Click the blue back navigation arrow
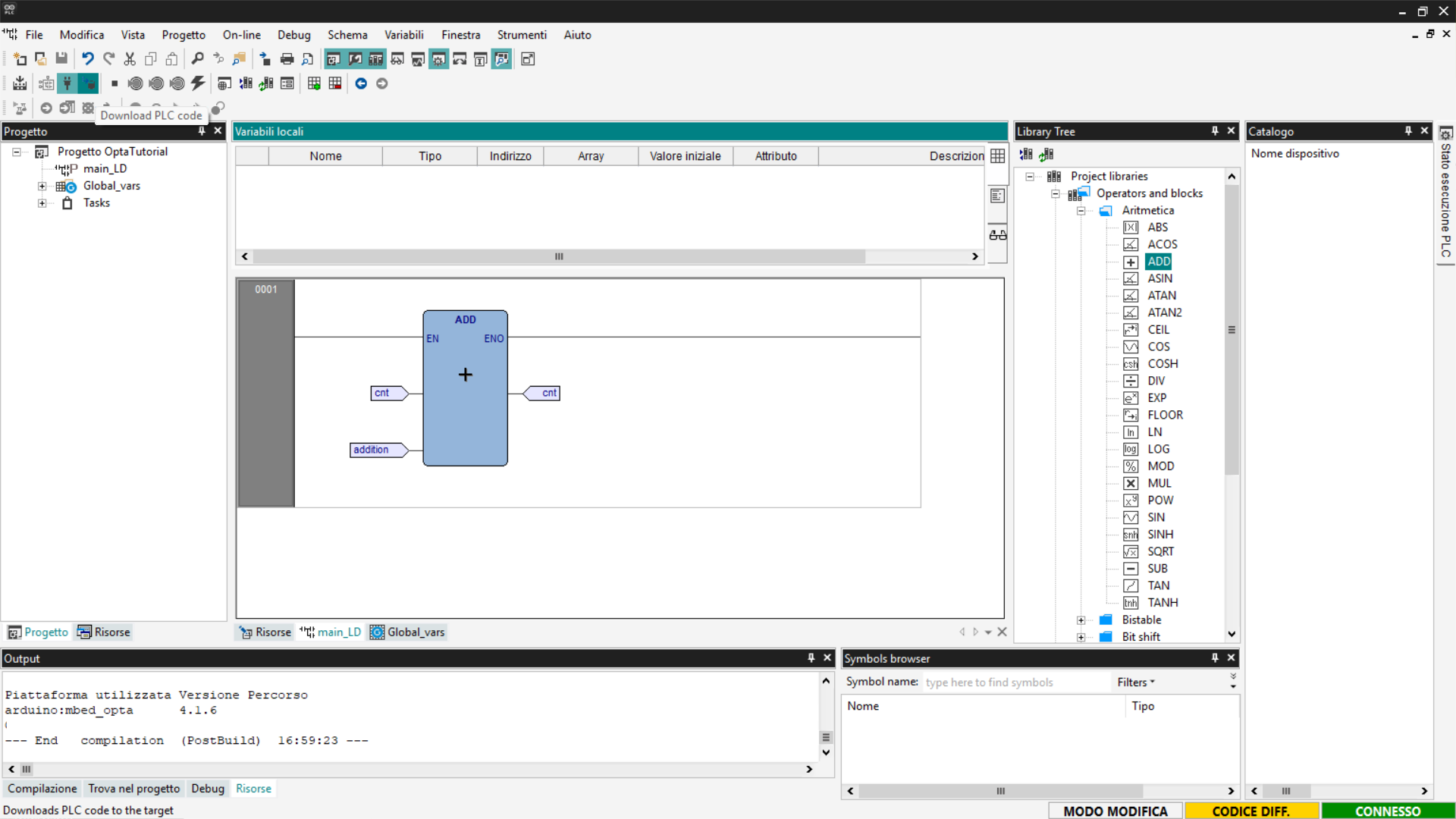 (361, 83)
